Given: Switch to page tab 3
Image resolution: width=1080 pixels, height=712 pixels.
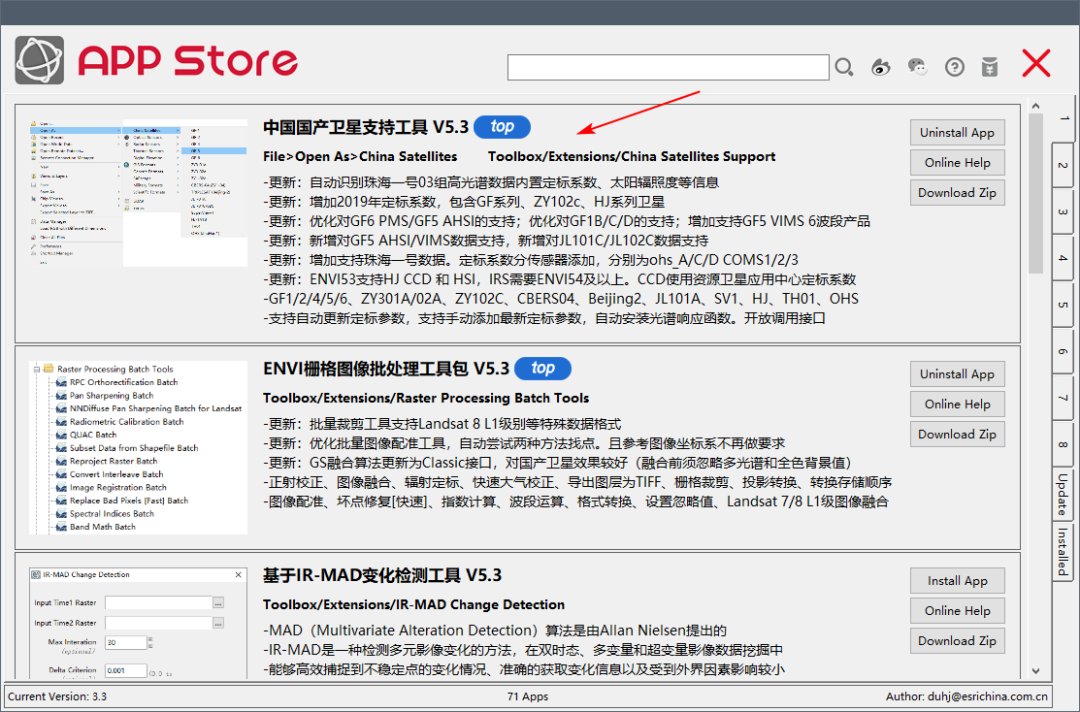Looking at the screenshot, I should click(1063, 211).
